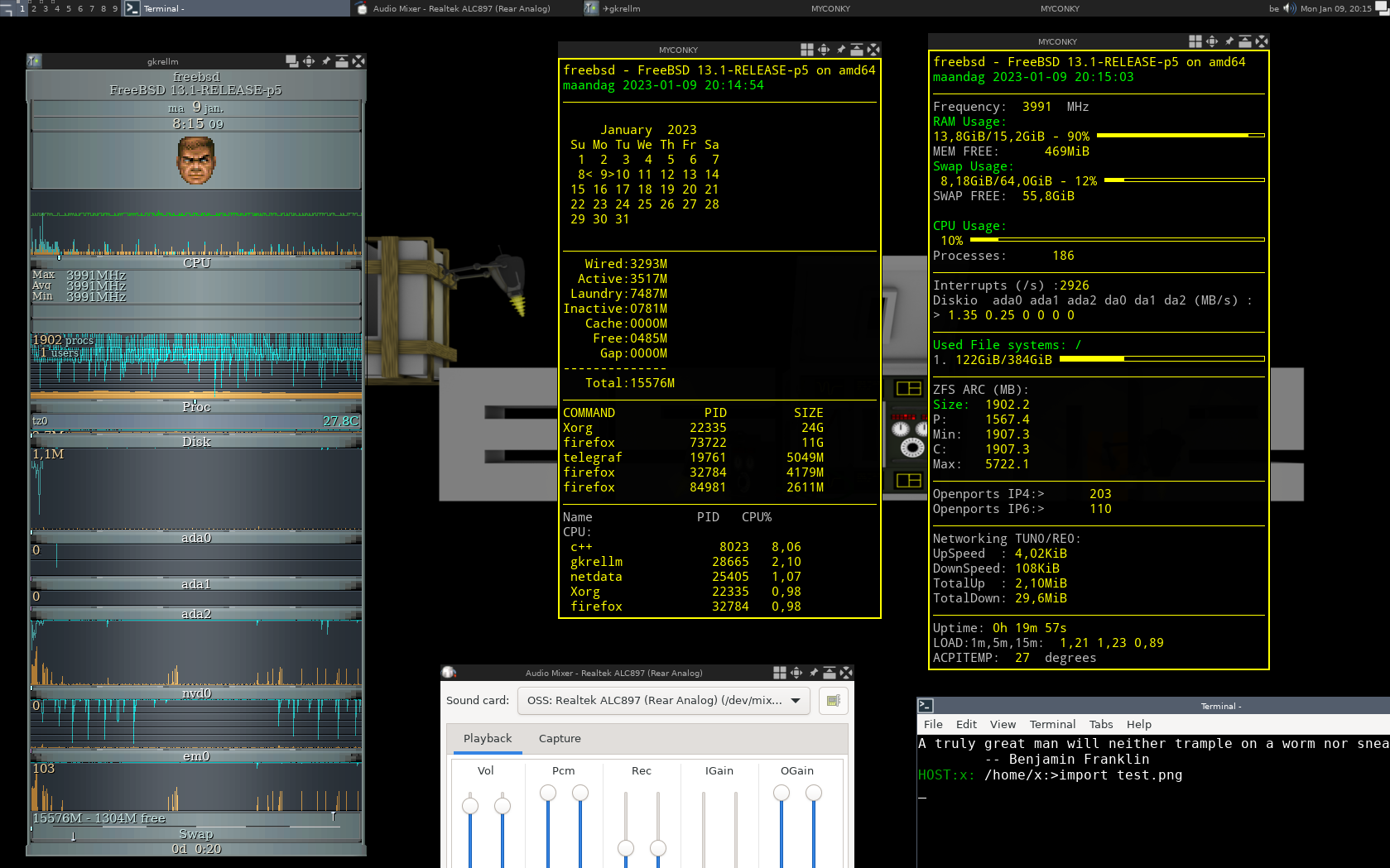Click the grid icon in left MYCONKY titlebar

[x=807, y=50]
